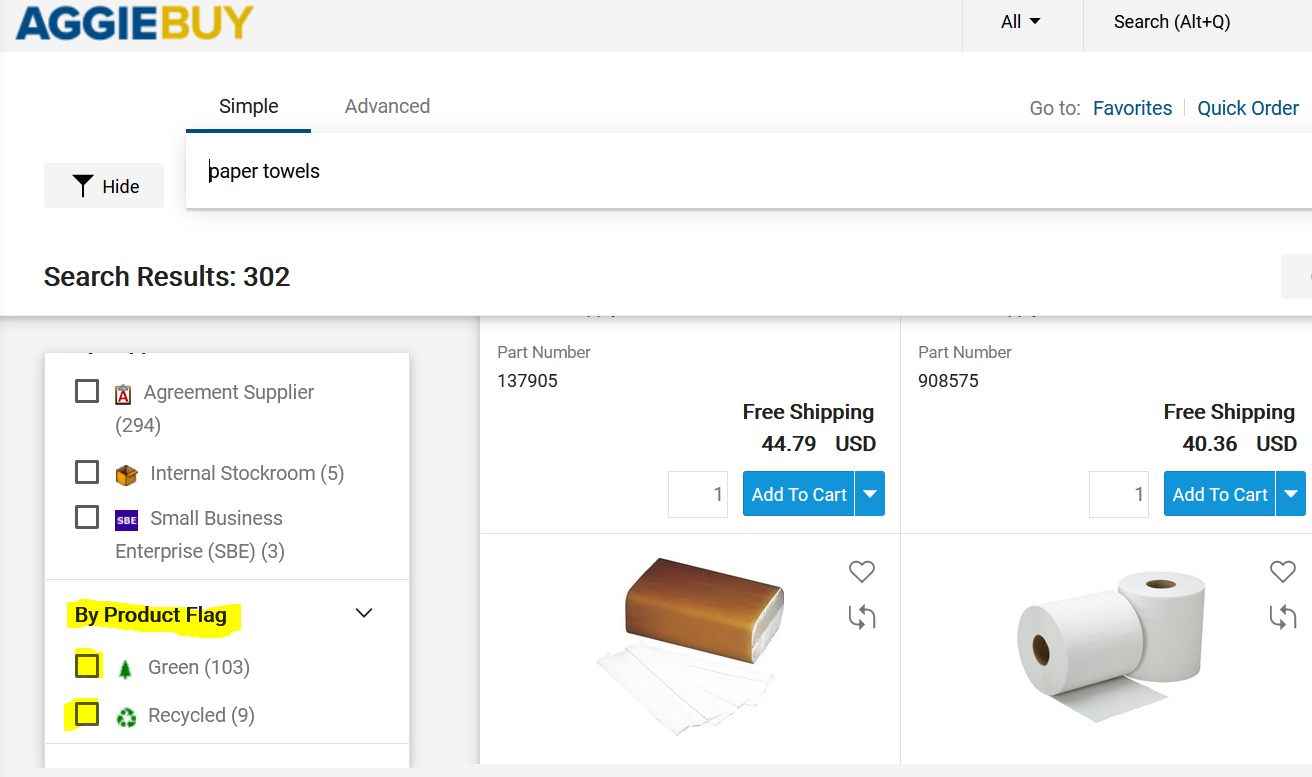Viewport: 1312px width, 777px height.
Task: Click the By Product Flag heading
Action: [151, 615]
